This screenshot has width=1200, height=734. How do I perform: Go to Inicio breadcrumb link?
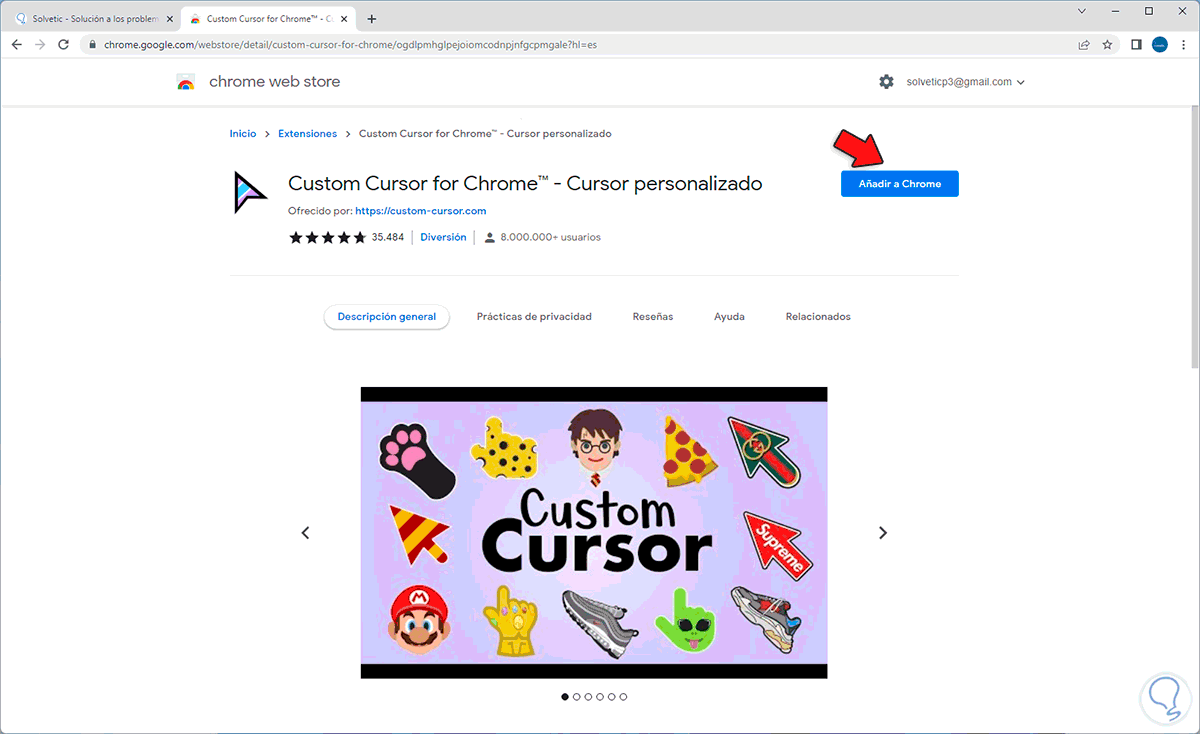click(x=243, y=134)
